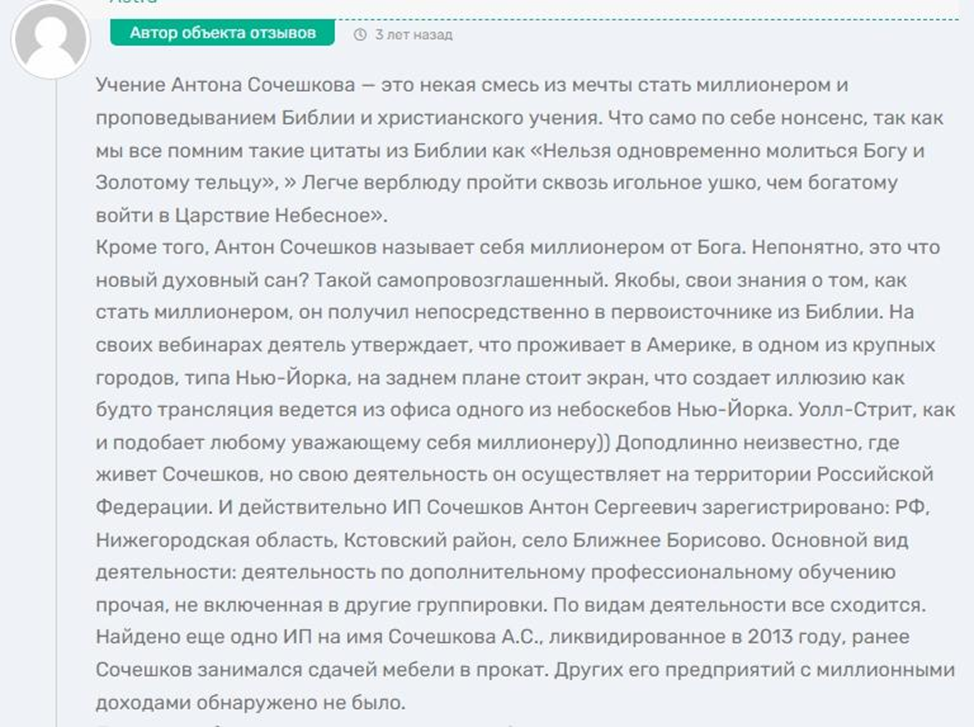
Task: Click the words 'ИП Сочешков Антон Сергеевич зарегистрировано'
Action: [639, 508]
